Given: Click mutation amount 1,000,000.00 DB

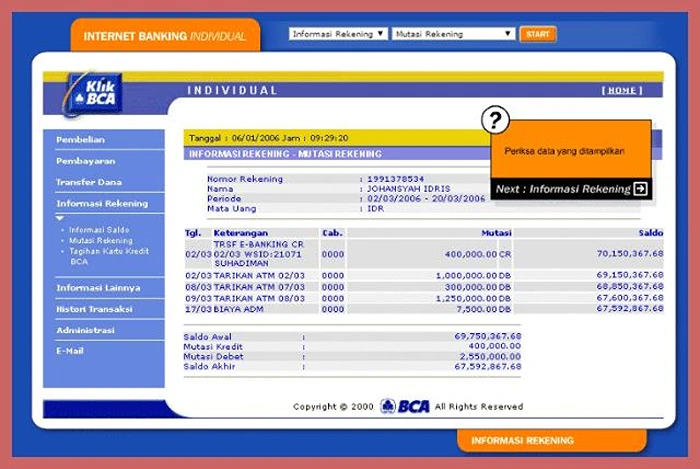Looking at the screenshot, I should pyautogui.click(x=473, y=276).
